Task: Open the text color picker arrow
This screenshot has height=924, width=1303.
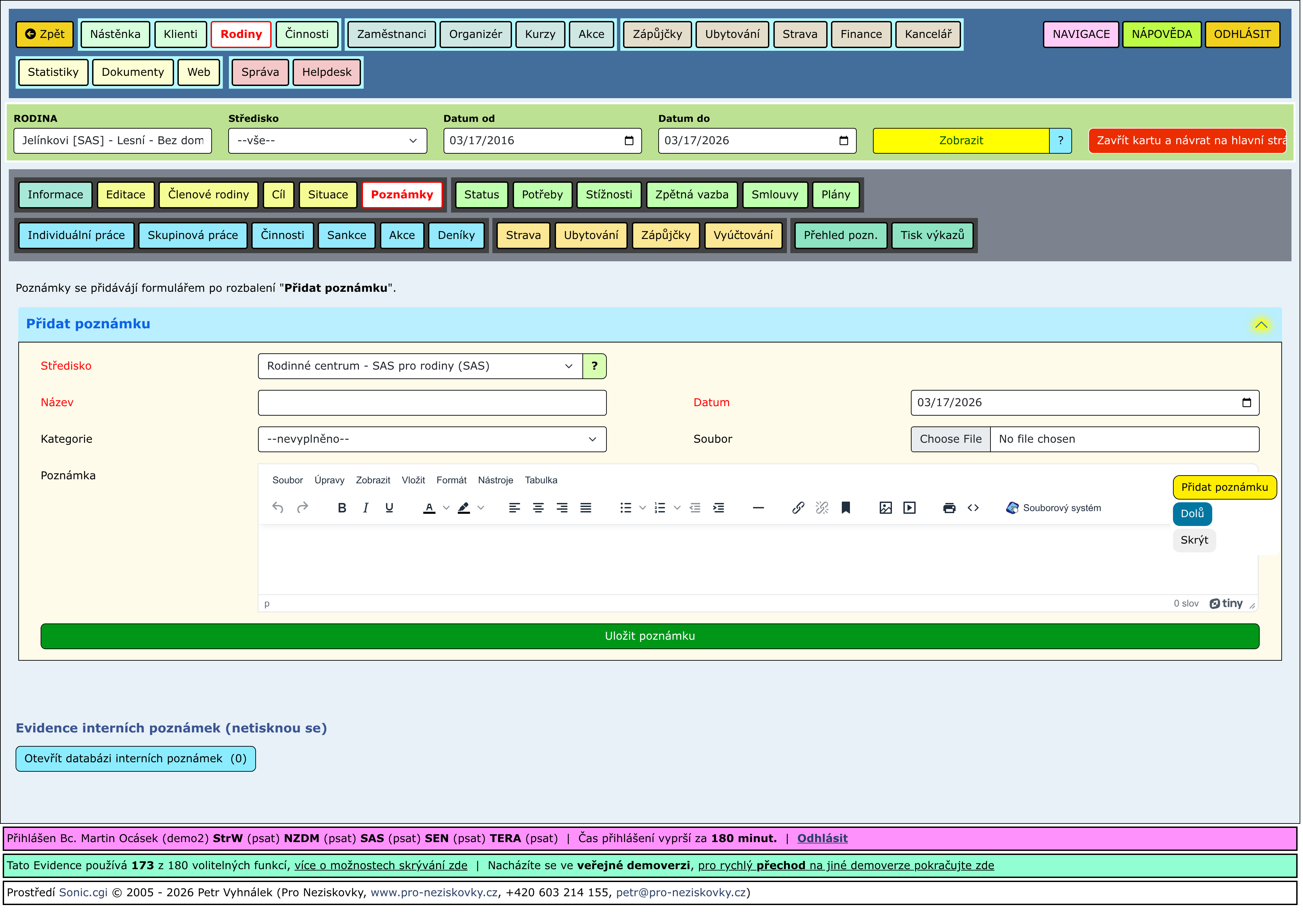Action: click(446, 508)
